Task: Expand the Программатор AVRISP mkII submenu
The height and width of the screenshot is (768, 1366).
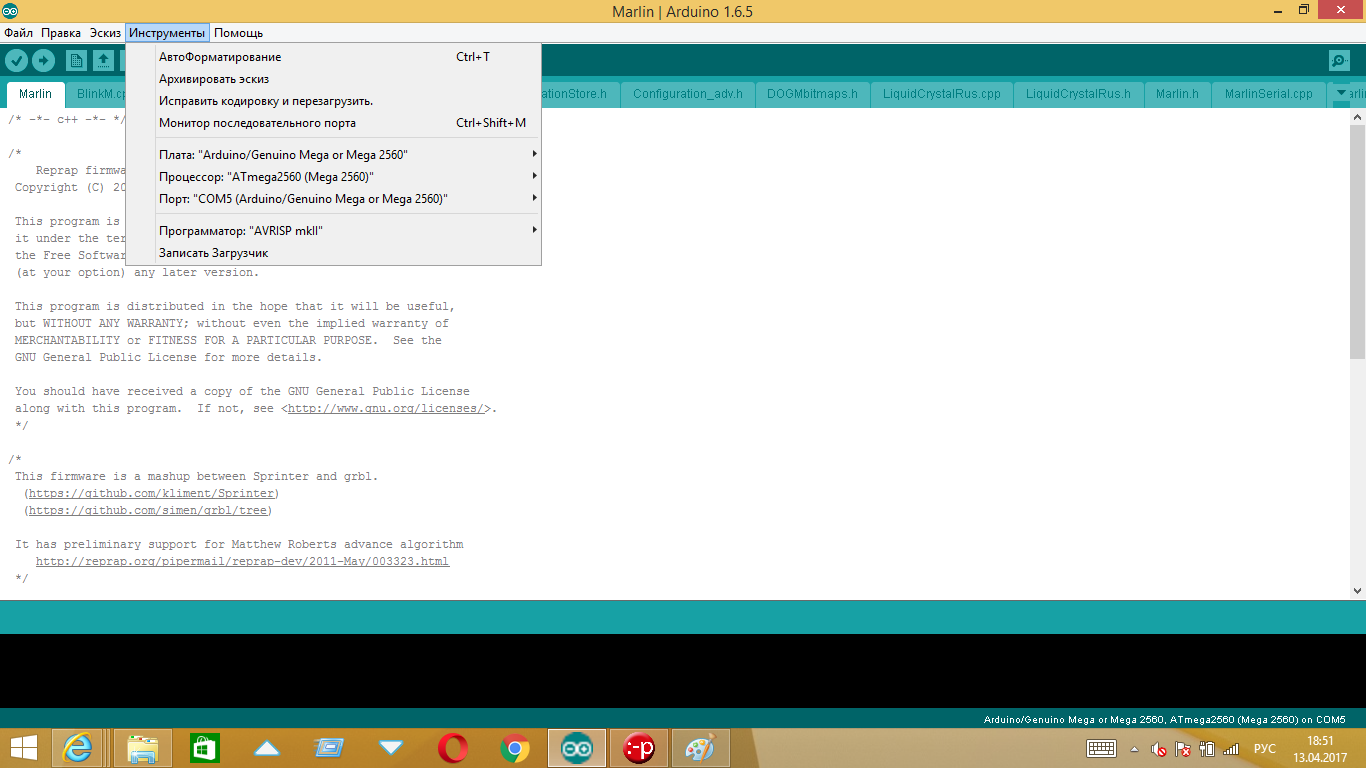Action: click(x=334, y=230)
